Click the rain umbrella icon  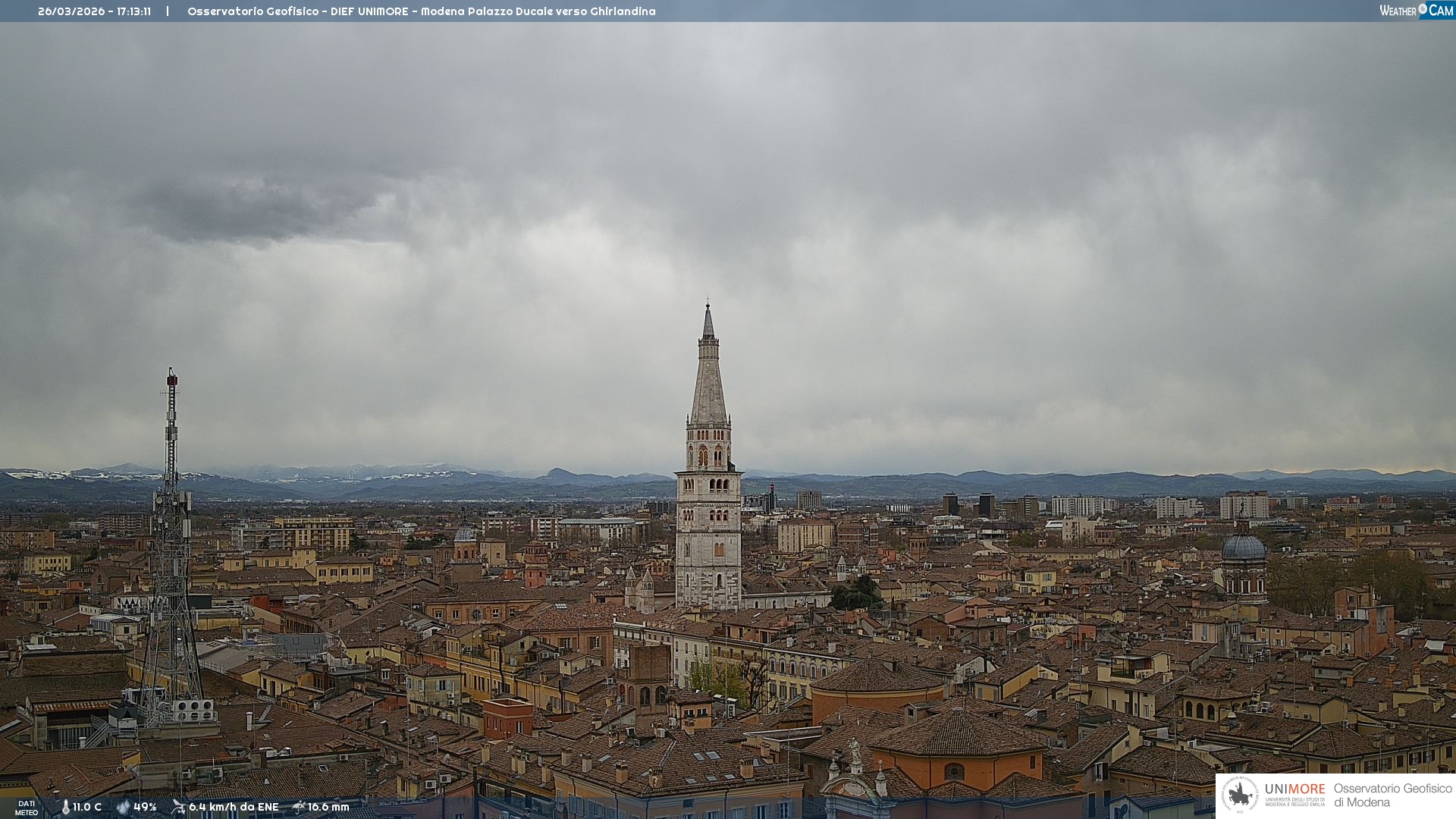[299, 807]
